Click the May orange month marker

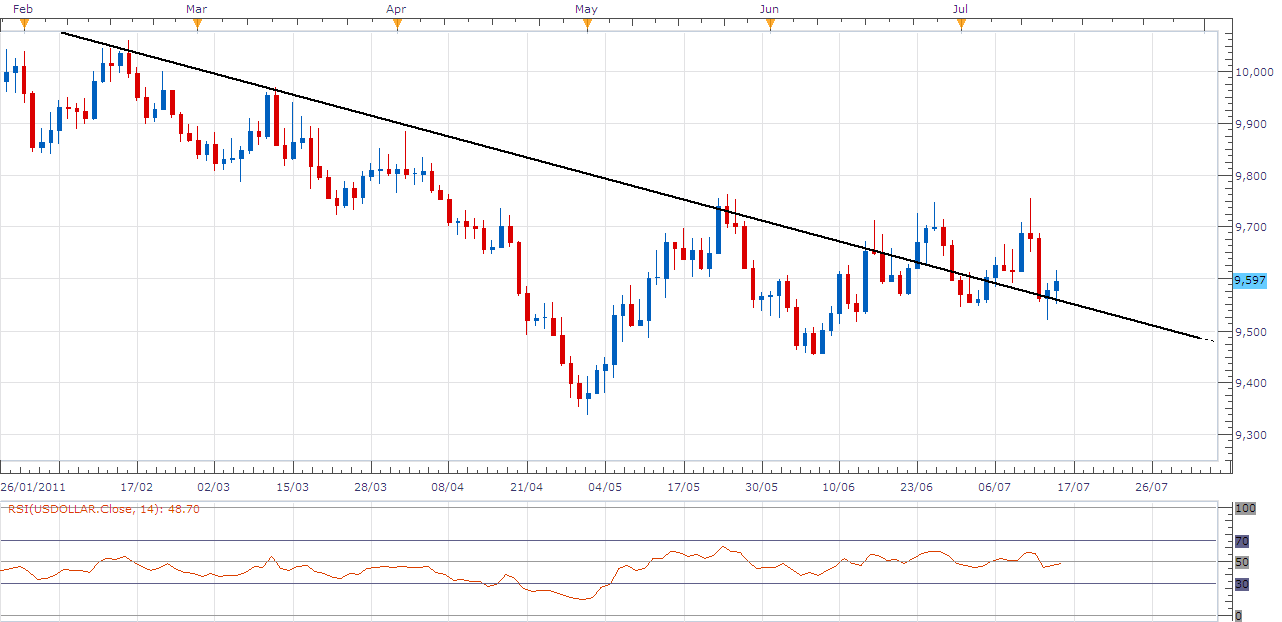point(587,24)
